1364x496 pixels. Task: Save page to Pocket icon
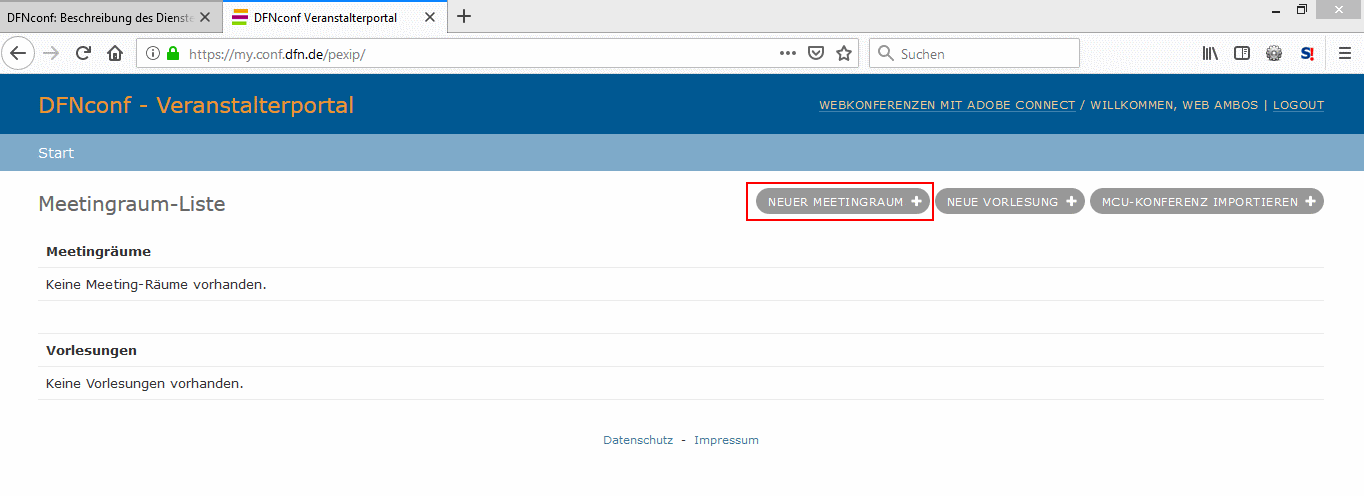pos(816,54)
